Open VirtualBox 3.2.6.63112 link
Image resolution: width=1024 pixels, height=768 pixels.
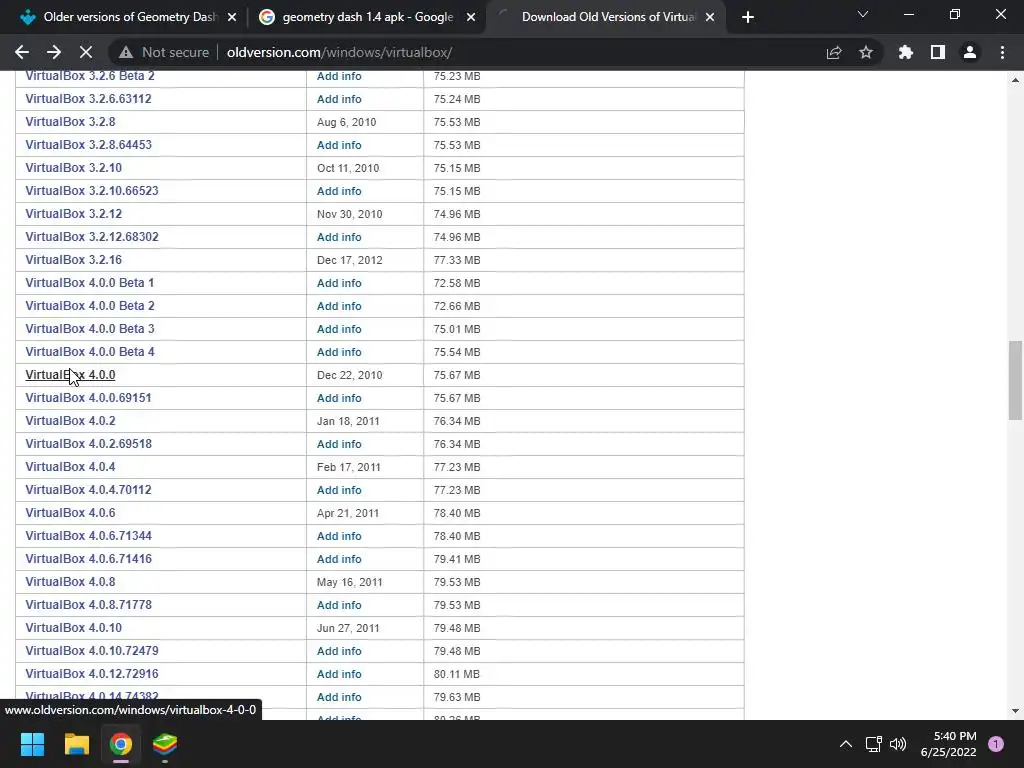pyautogui.click(x=88, y=99)
